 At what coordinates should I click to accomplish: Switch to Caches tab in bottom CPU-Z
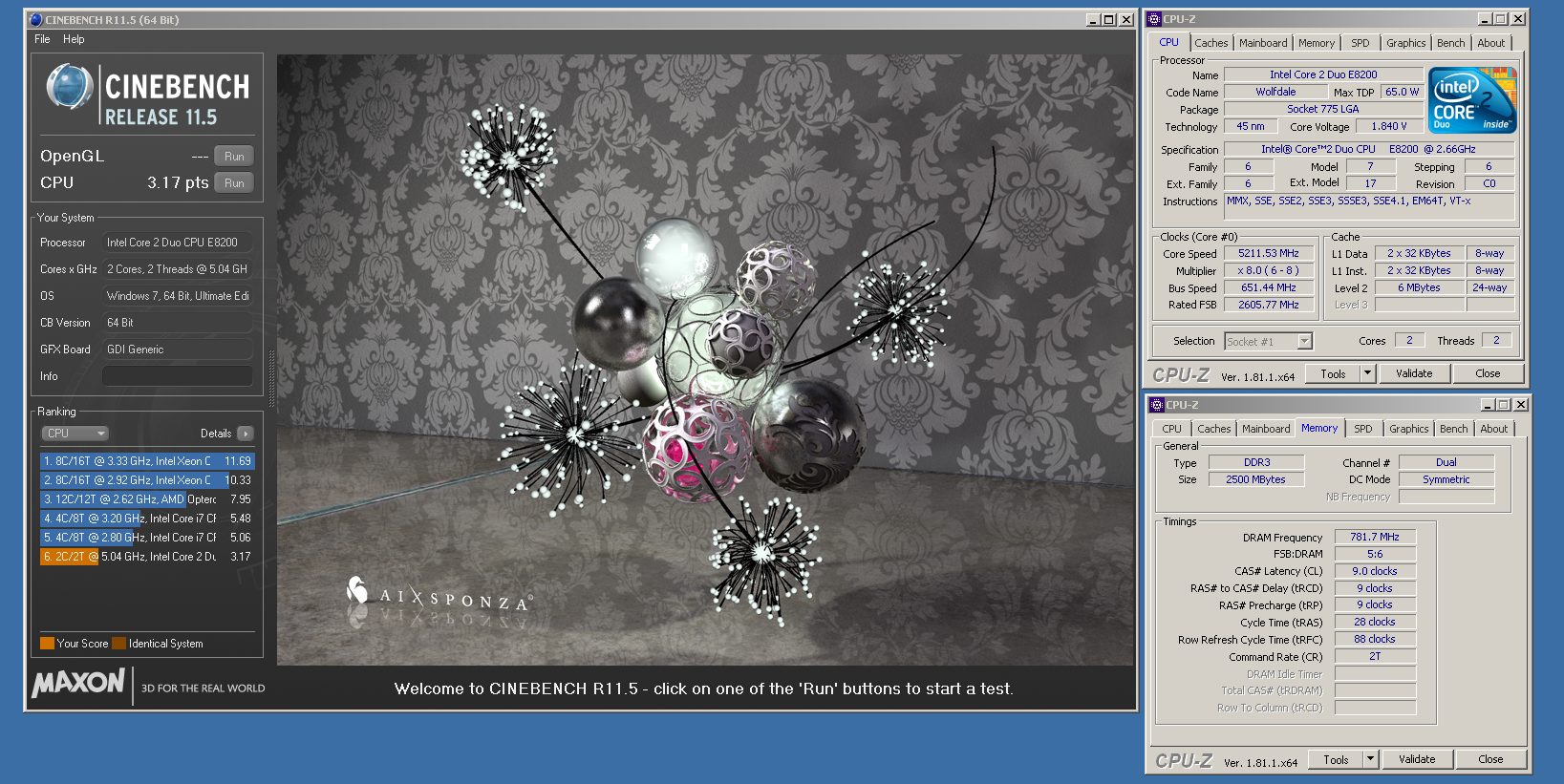click(x=1214, y=429)
